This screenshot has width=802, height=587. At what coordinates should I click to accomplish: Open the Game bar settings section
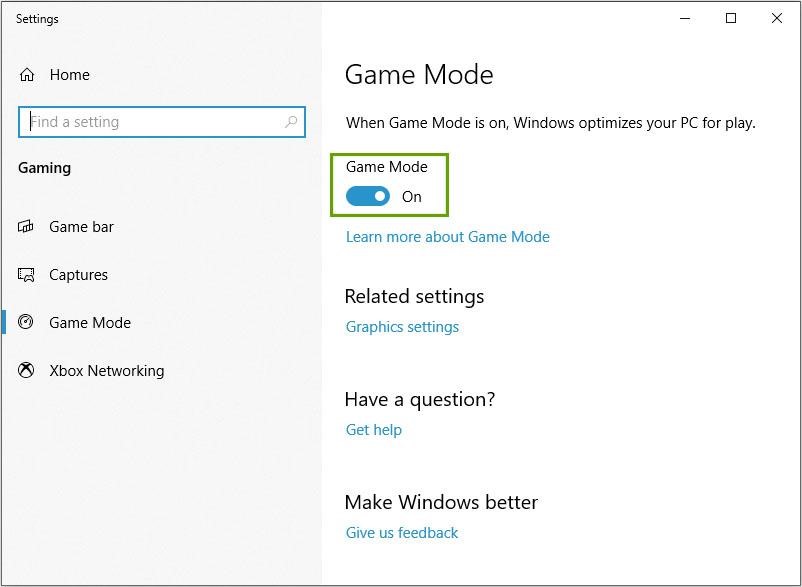coord(81,227)
